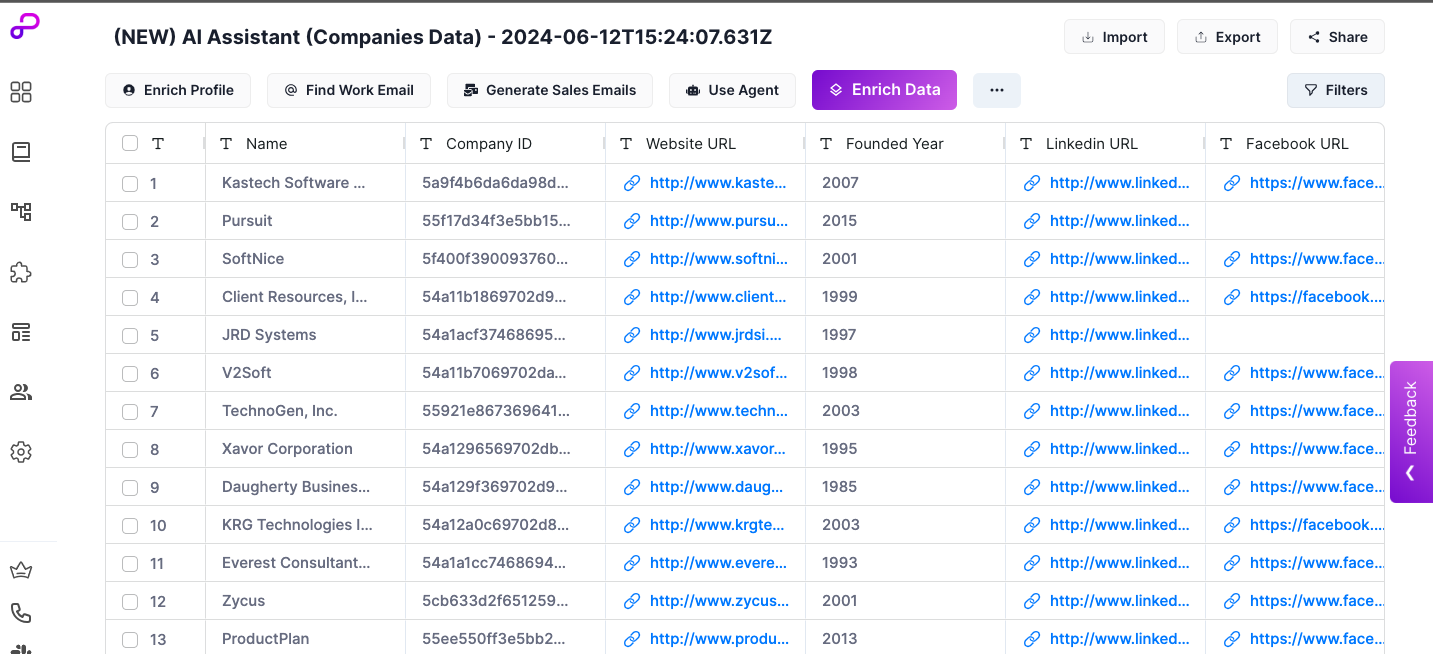
Task: Expand the Filters panel
Action: coord(1335,90)
